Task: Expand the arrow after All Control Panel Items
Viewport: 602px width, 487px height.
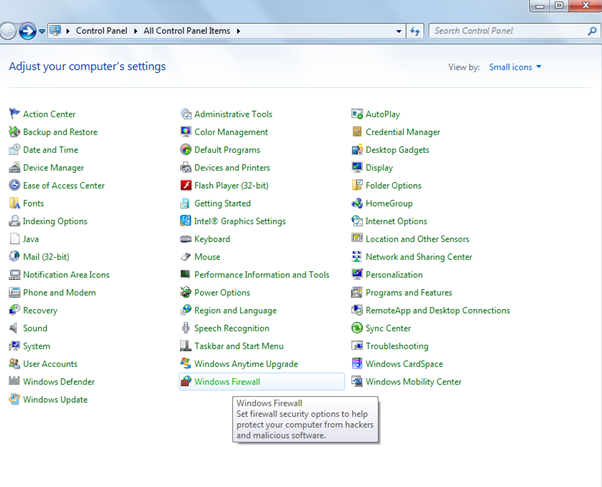Action: coord(238,31)
